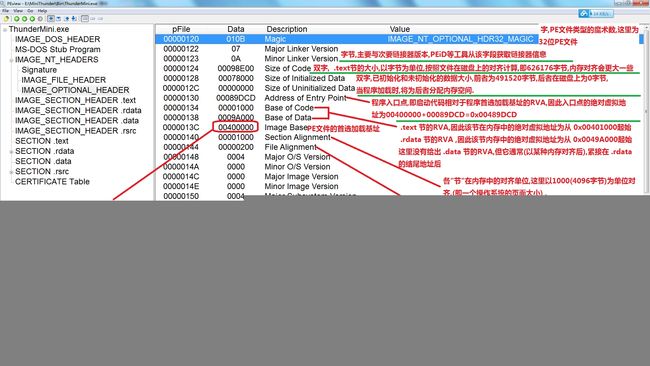The height and width of the screenshot is (366, 650).
Task: Click the last gray view-mode toolbar icon
Action: click(100, 19)
